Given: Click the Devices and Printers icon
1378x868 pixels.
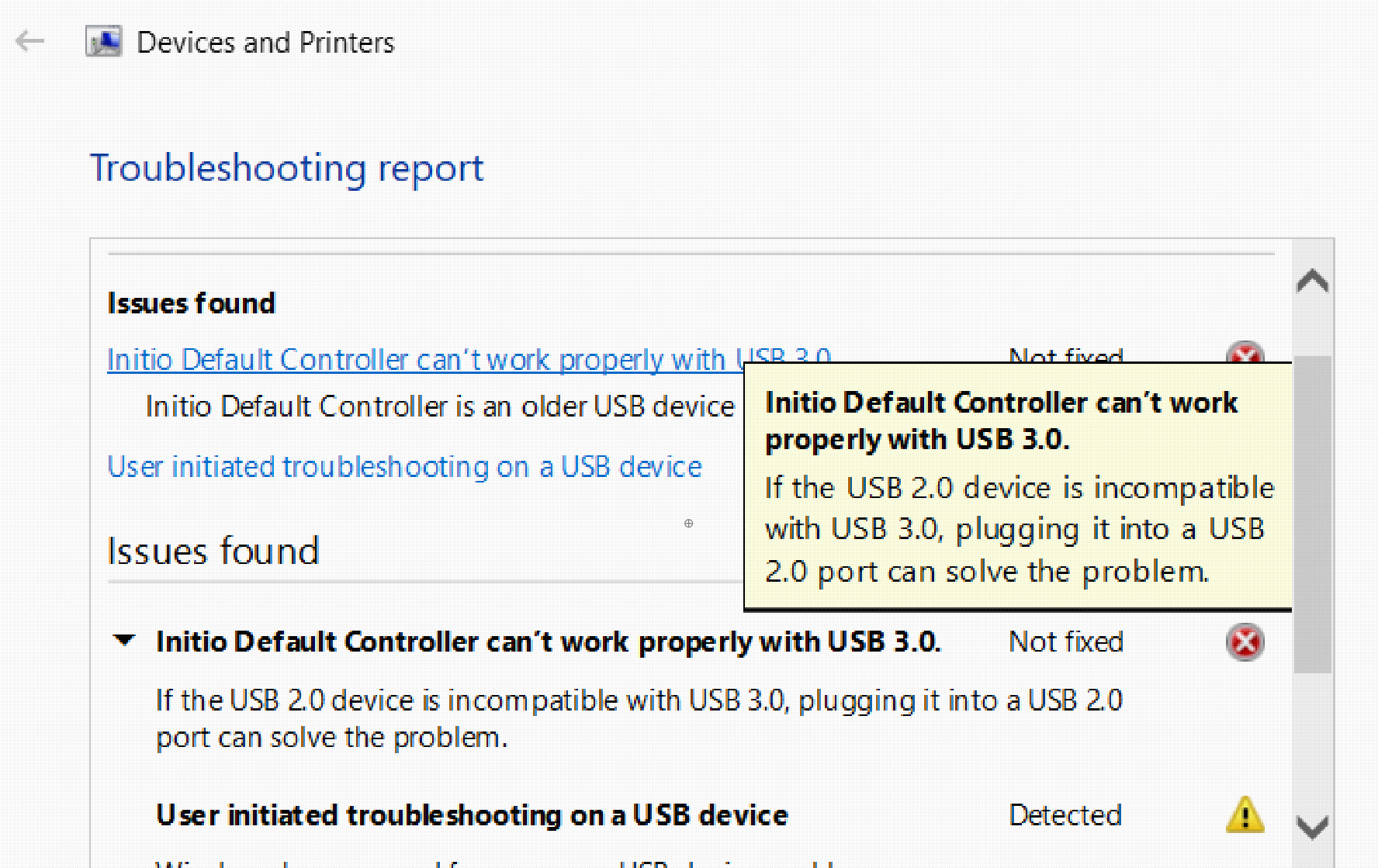Looking at the screenshot, I should (103, 42).
